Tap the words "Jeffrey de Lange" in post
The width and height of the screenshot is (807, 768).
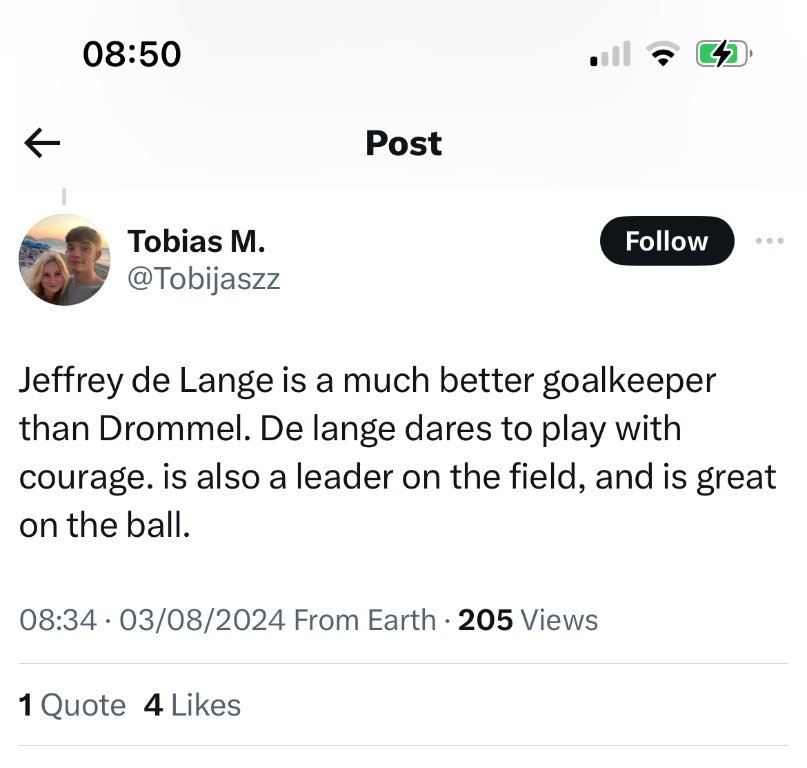coord(142,383)
